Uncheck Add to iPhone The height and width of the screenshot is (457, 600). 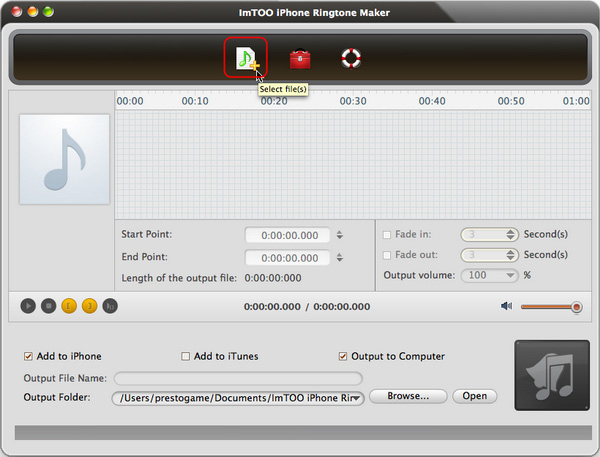[x=28, y=356]
